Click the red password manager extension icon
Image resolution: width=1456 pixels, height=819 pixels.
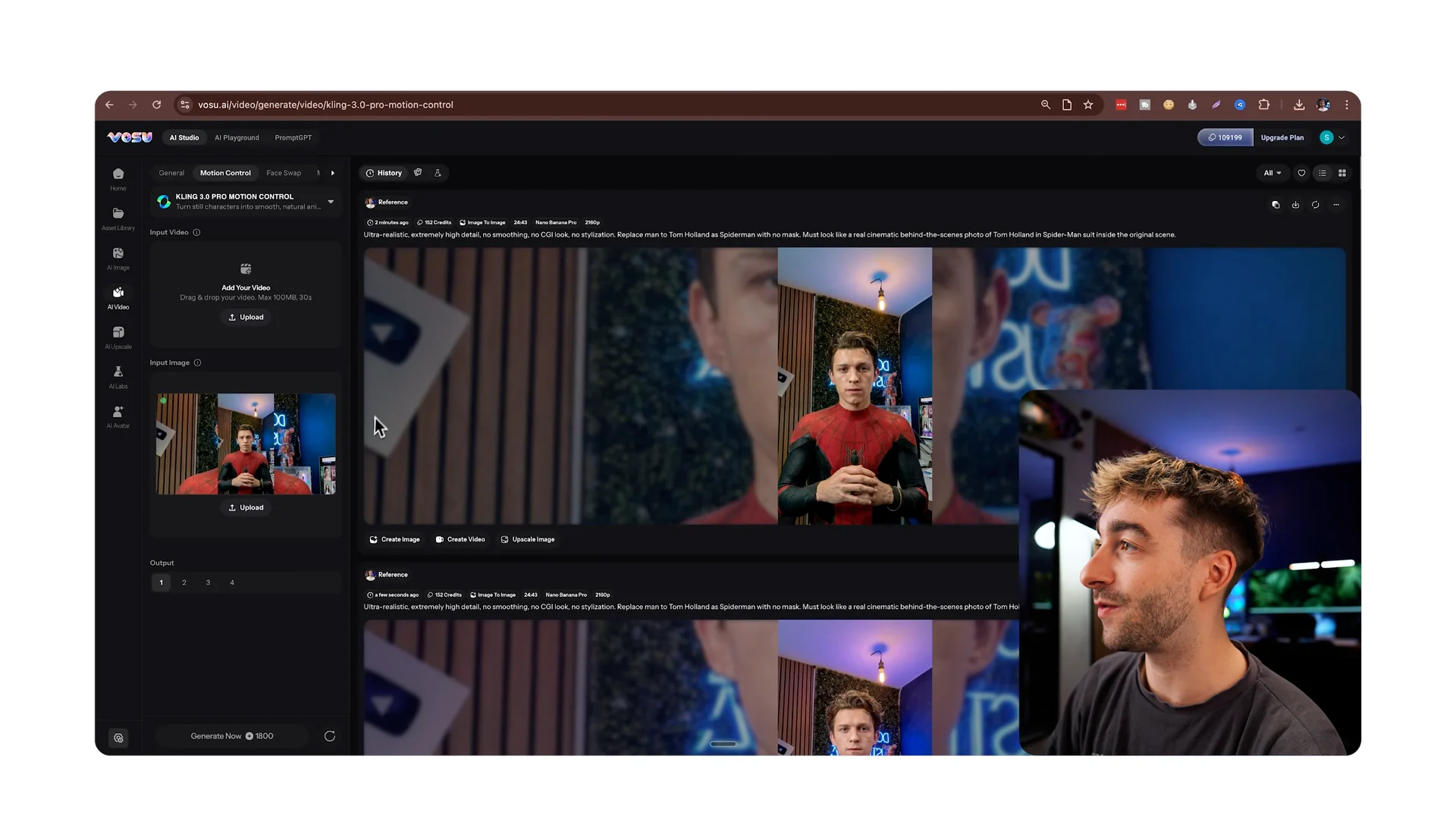tap(1121, 105)
